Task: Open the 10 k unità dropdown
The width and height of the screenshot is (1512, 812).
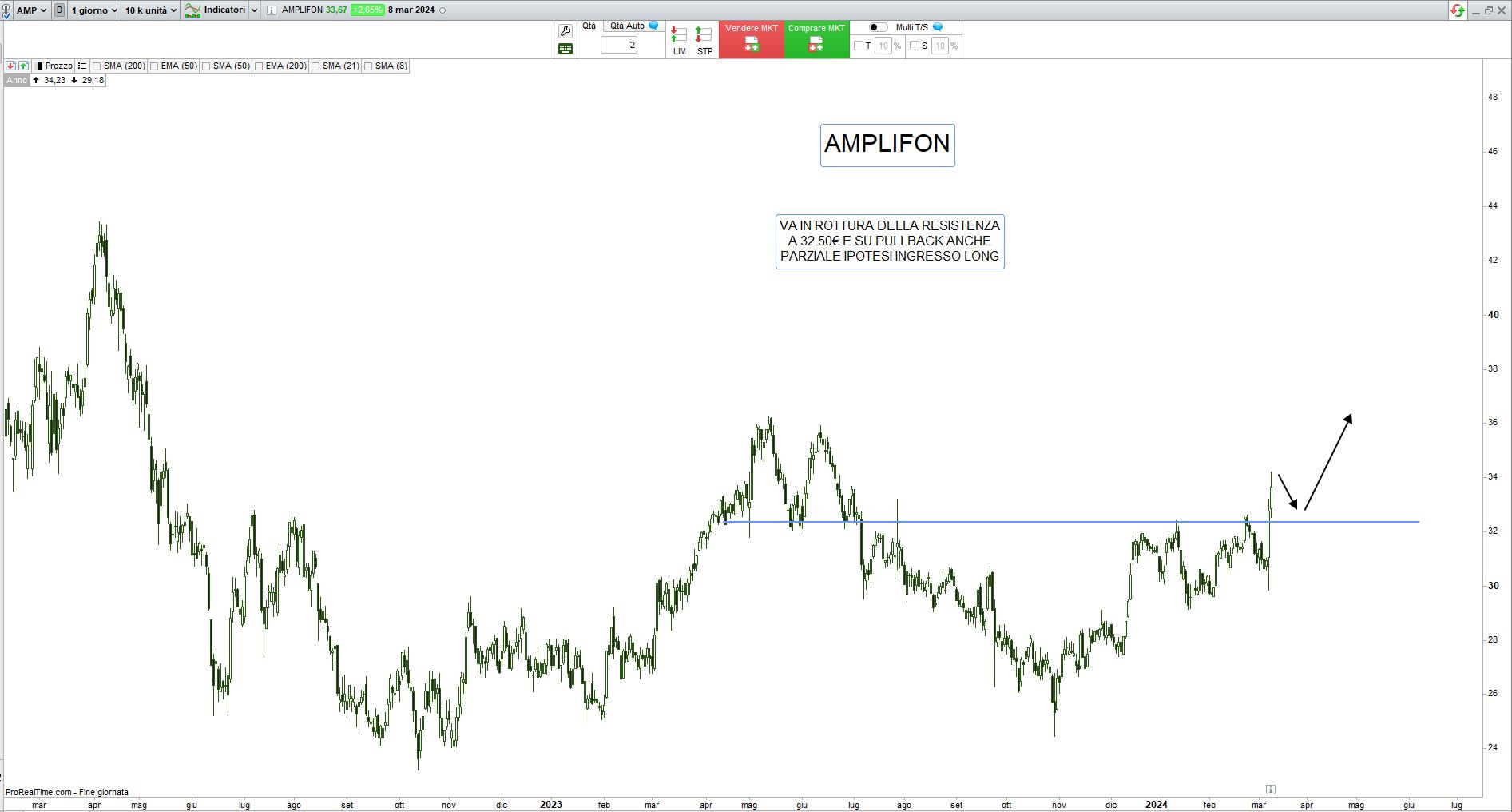Action: [150, 10]
